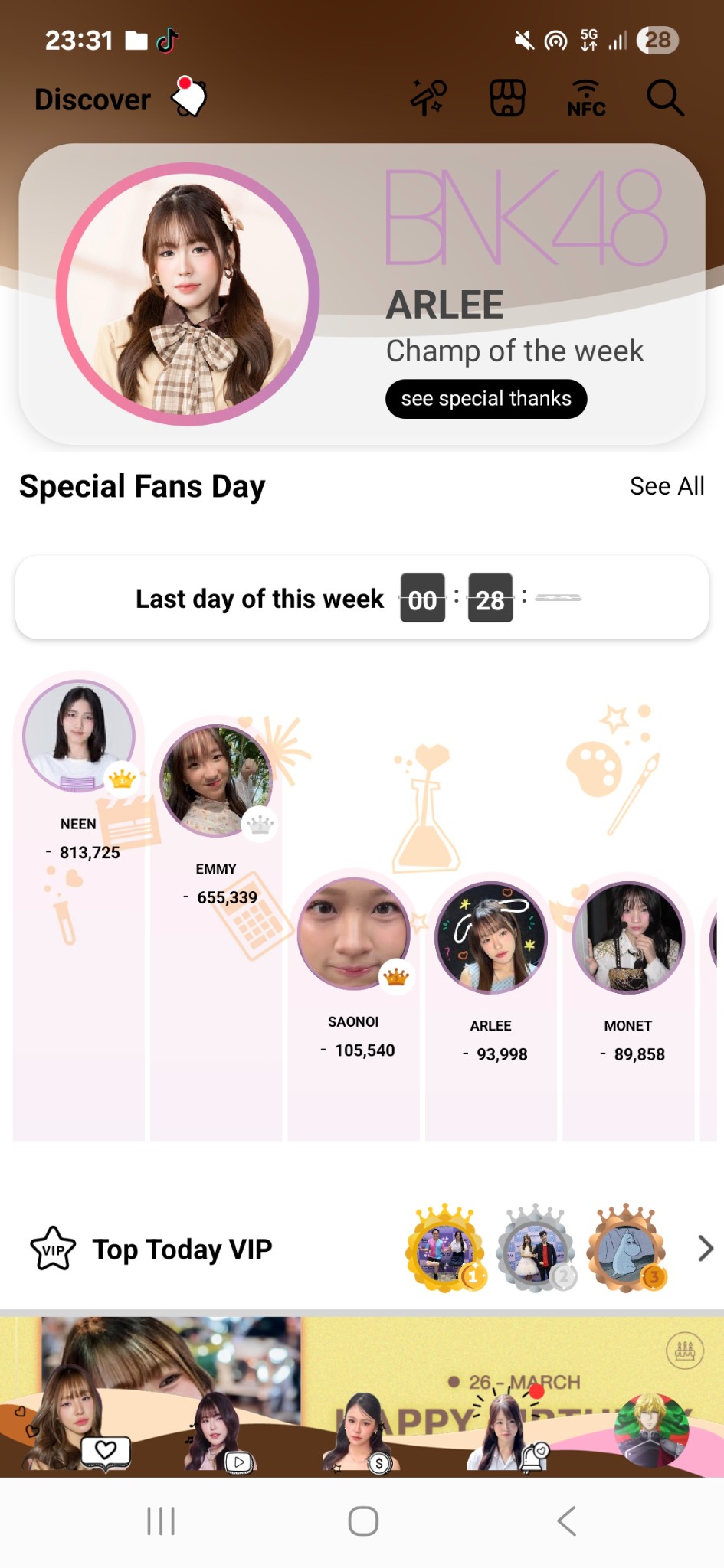Viewport: 724px width, 1568px height.
Task: Expand Top Today VIP with chevron
Action: coord(706,1249)
